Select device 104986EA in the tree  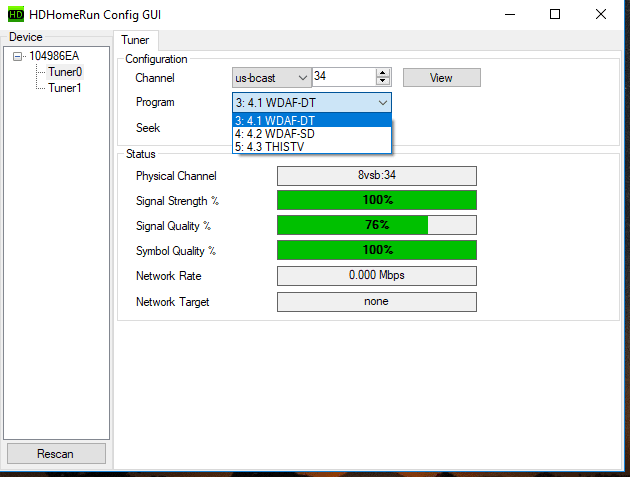coord(54,56)
